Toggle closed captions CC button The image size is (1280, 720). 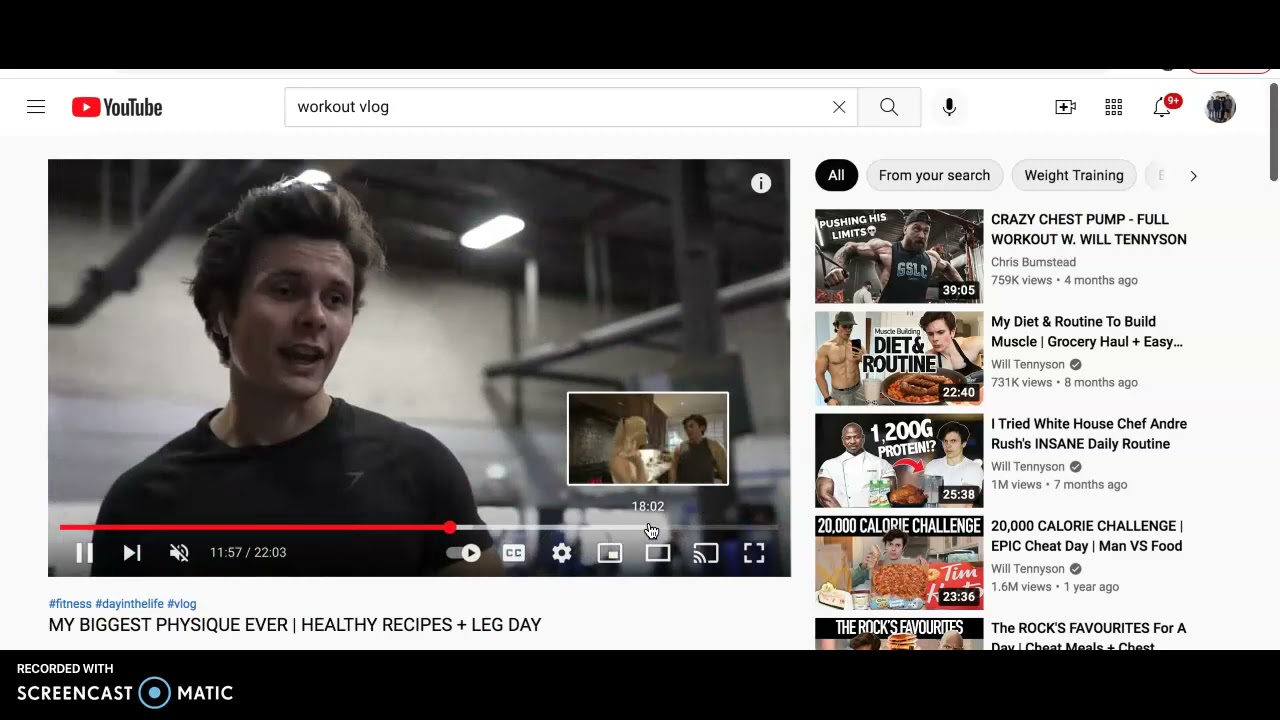point(514,552)
